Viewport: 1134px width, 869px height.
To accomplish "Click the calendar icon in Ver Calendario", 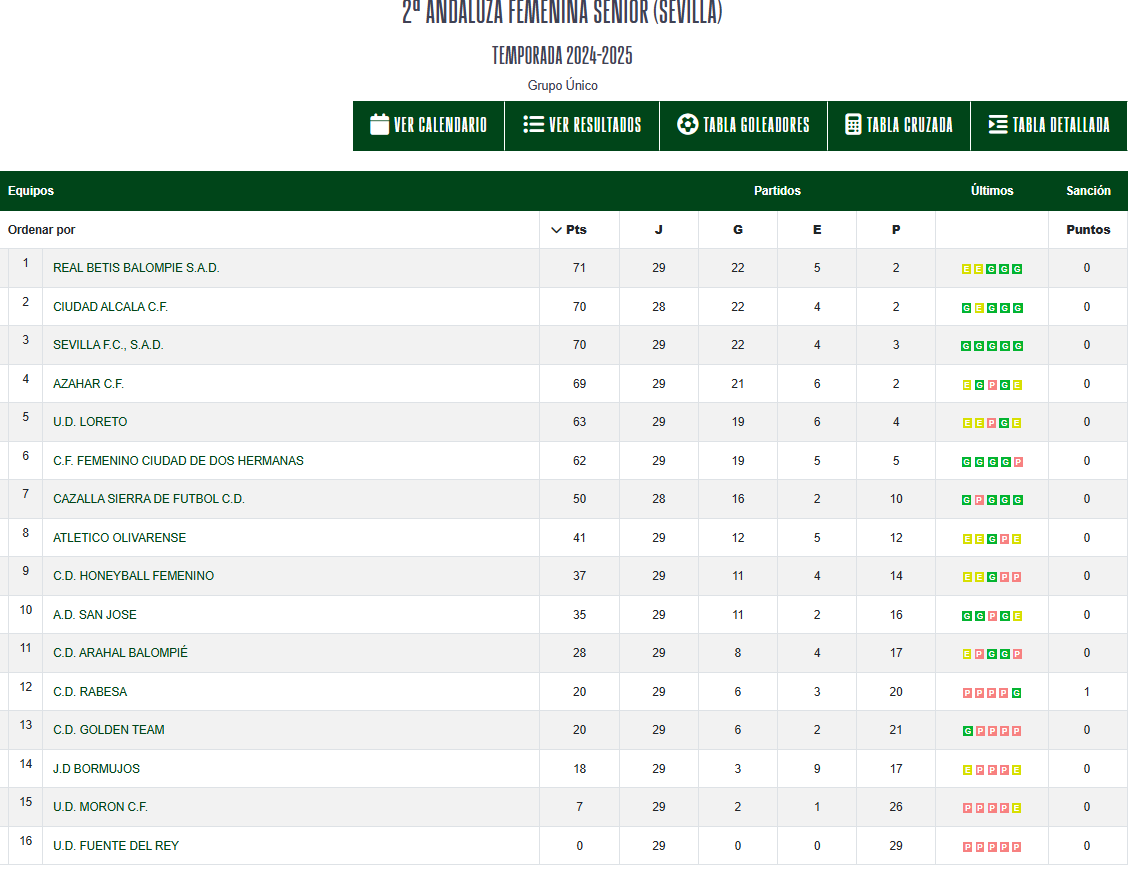I will (380, 124).
